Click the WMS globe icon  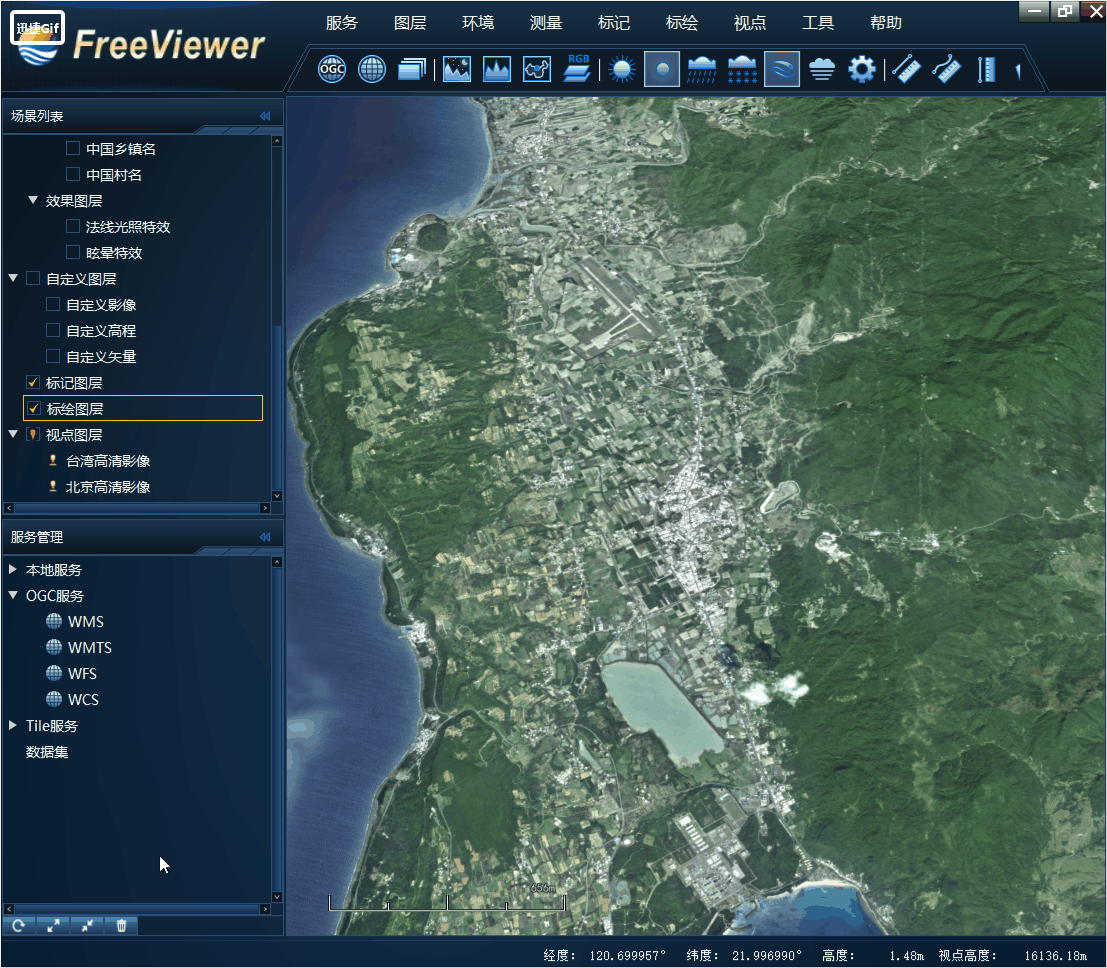pyautogui.click(x=54, y=621)
